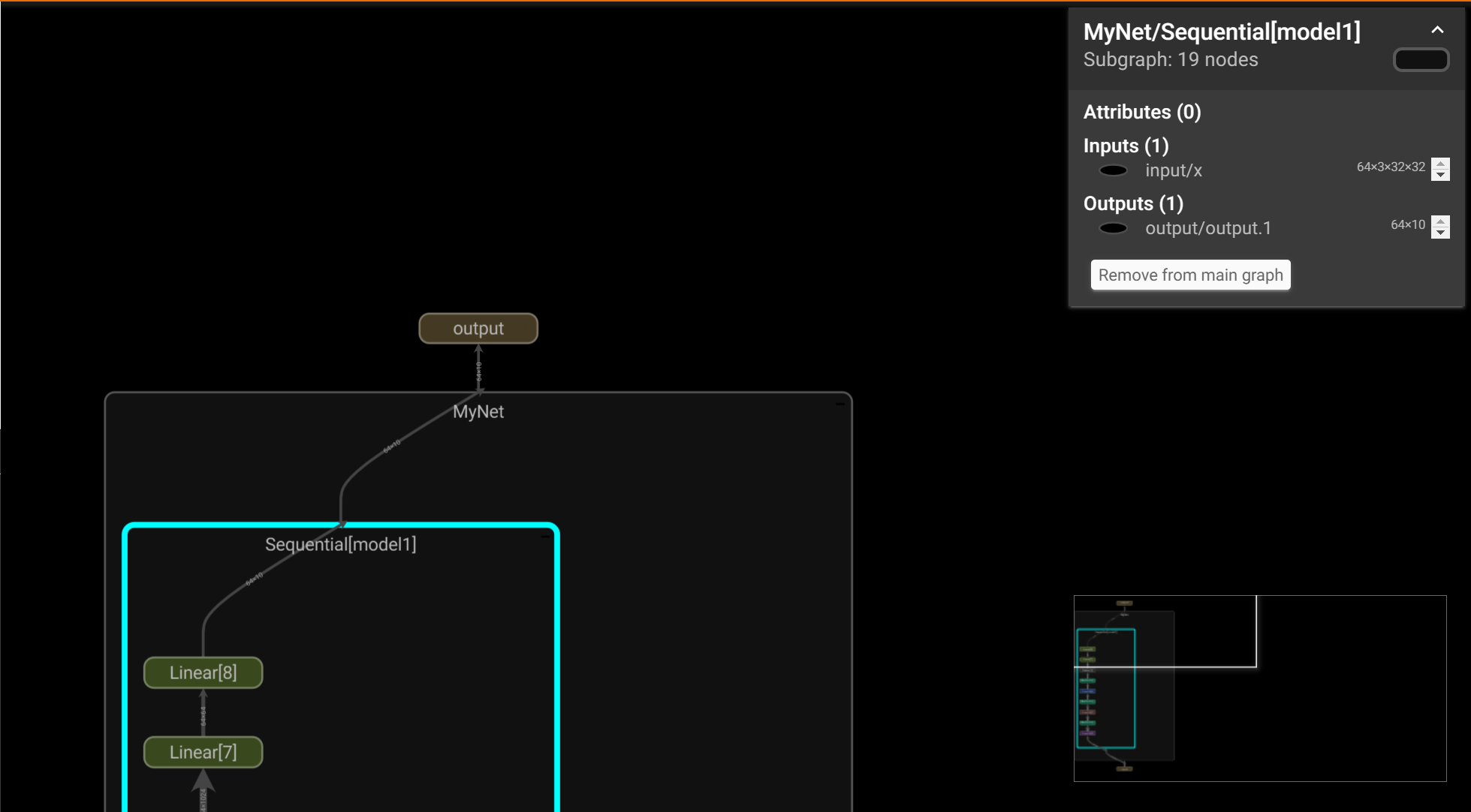The image size is (1471, 812).
Task: Select the Linear[7] node
Action: [x=203, y=752]
